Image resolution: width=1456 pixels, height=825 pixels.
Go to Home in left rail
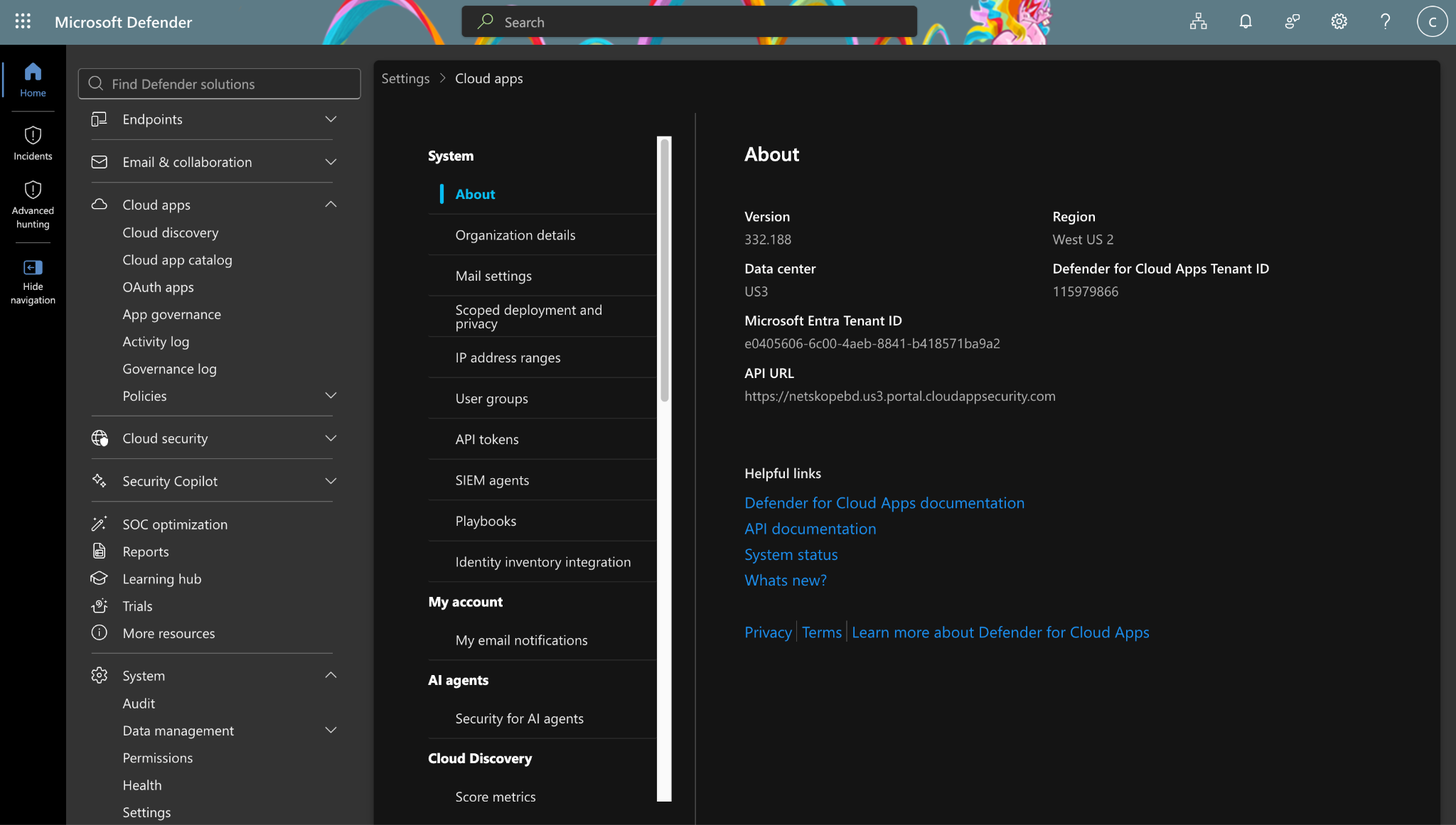(33, 80)
